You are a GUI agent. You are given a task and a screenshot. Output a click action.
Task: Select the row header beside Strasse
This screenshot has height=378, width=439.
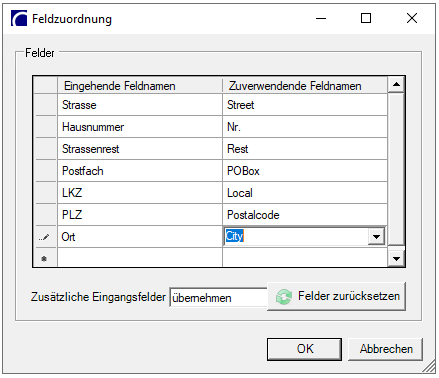pyautogui.click(x=46, y=105)
